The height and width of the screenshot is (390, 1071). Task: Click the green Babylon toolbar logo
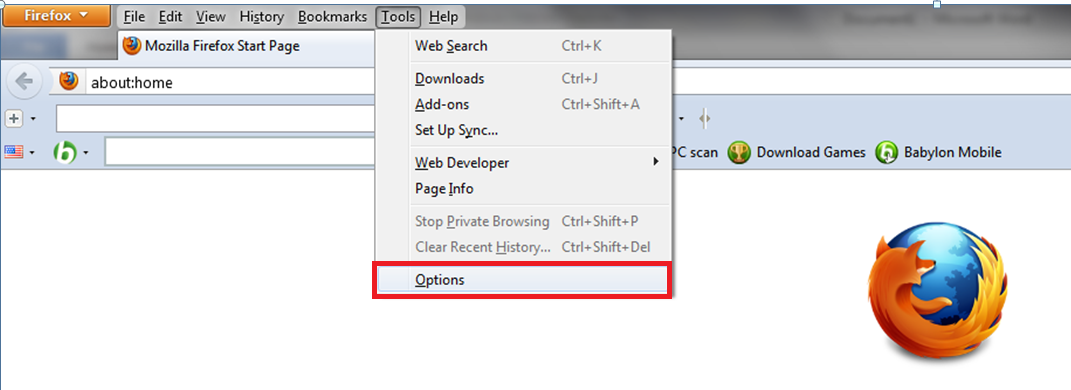[x=65, y=152]
